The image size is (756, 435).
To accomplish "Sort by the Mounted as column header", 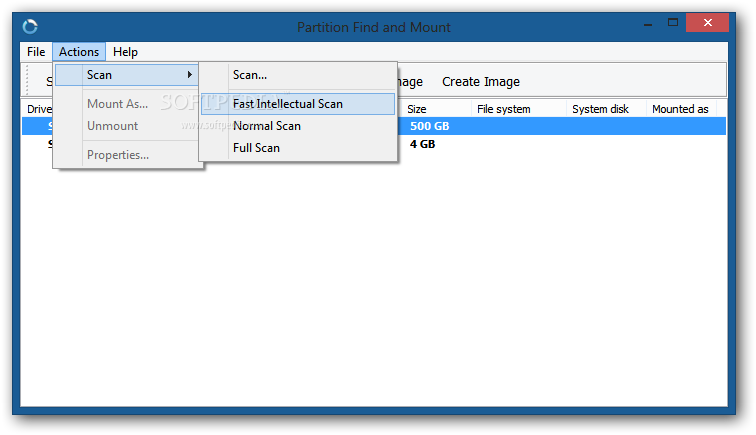I will (x=681, y=109).
